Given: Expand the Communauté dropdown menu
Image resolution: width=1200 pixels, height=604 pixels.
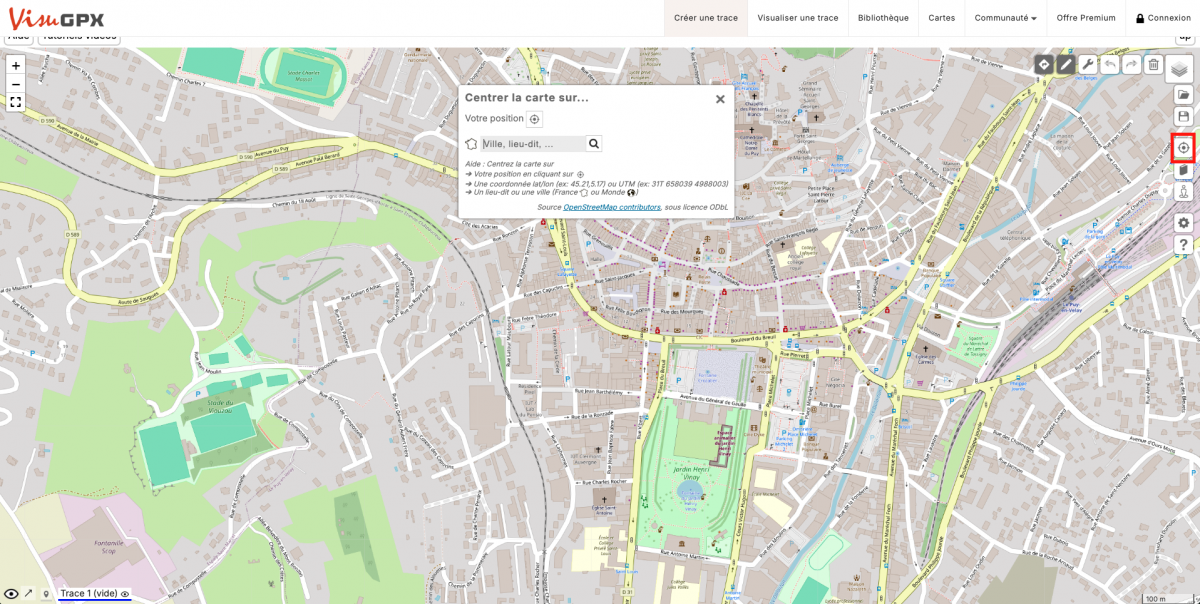Looking at the screenshot, I should (1005, 18).
